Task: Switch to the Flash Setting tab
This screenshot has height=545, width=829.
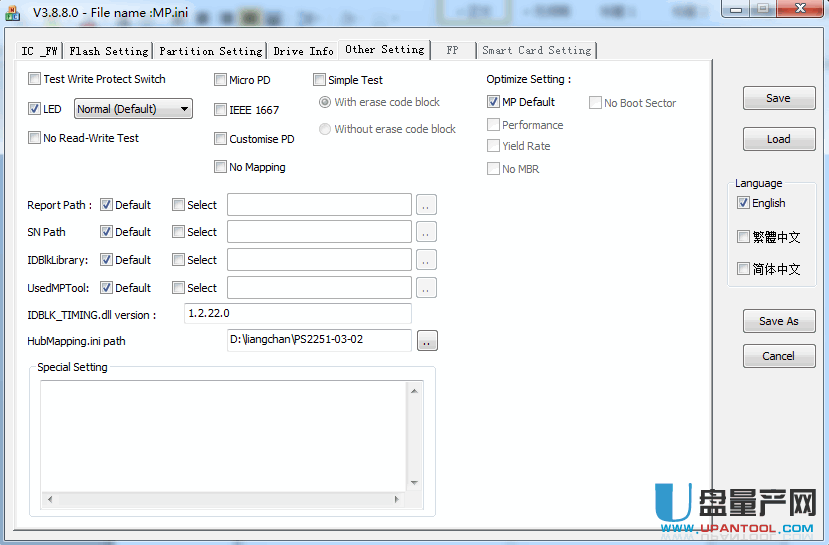Action: [109, 51]
